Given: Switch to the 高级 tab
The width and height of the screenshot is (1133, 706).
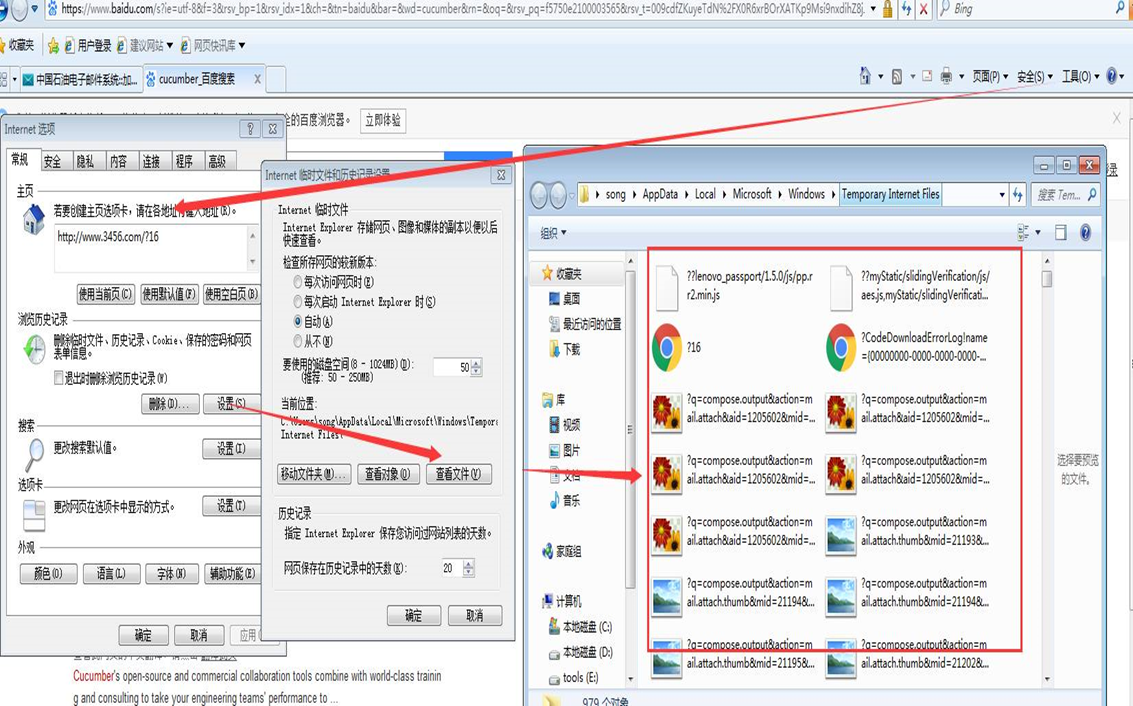Looking at the screenshot, I should coord(216,161).
